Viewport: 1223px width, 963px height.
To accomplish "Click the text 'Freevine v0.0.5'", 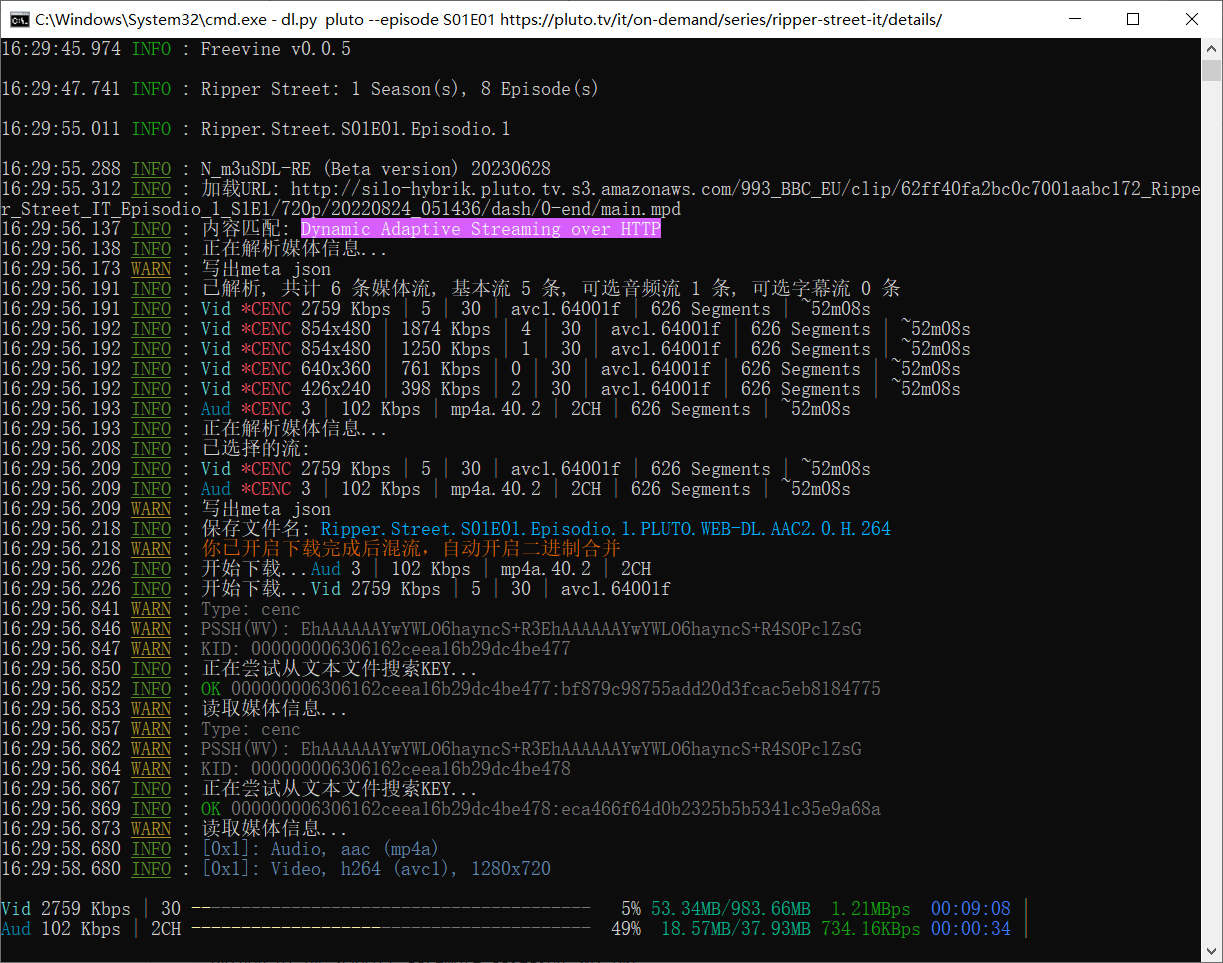I will (275, 49).
